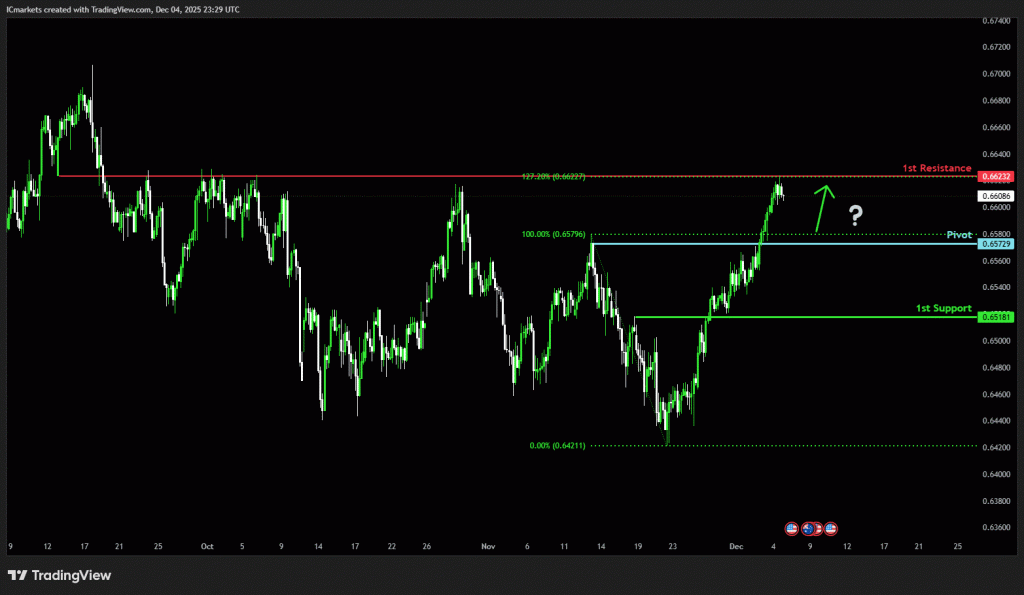The height and width of the screenshot is (595, 1024).
Task: Select the "Pivot" text label
Action: (959, 234)
